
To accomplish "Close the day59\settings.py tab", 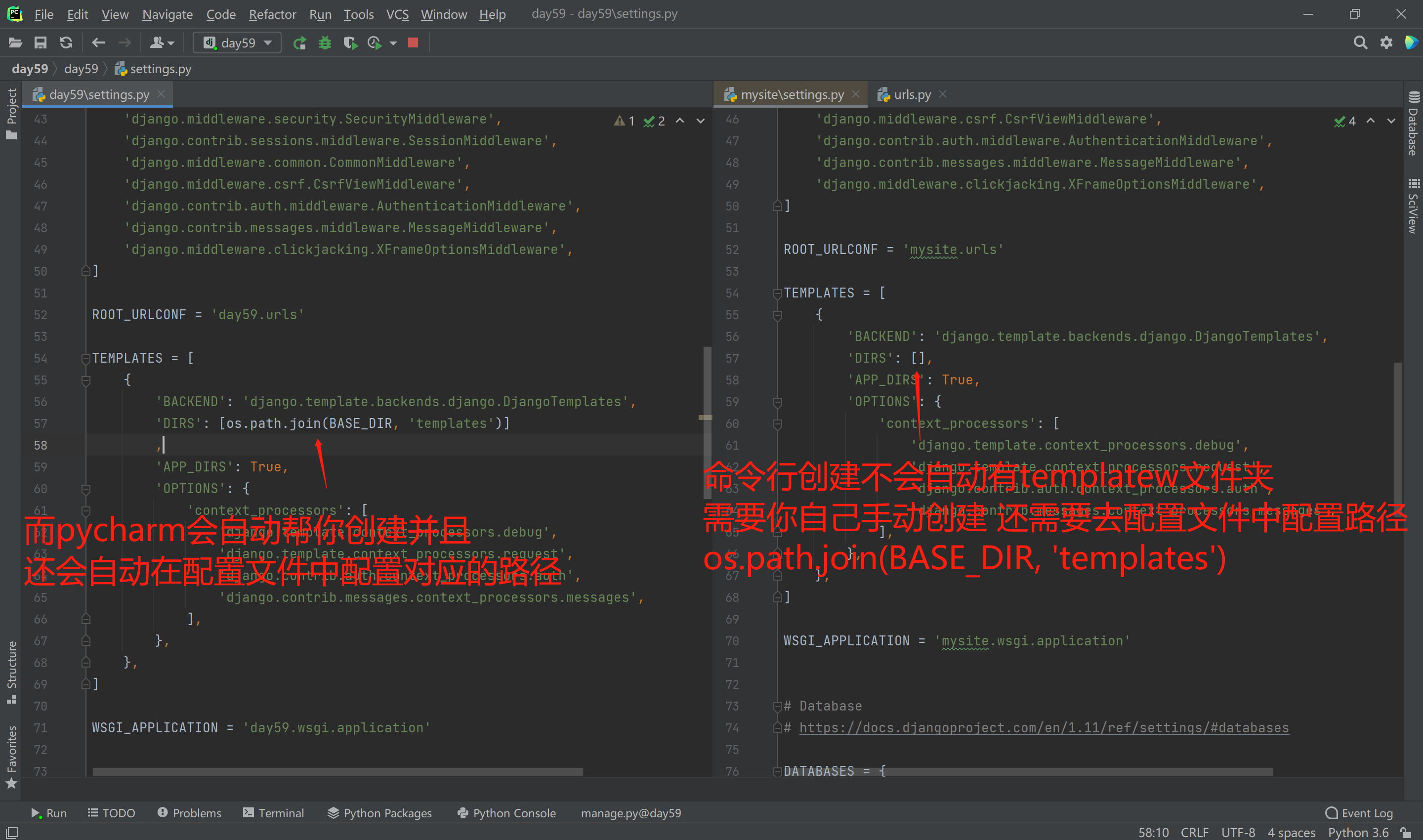I will [x=161, y=94].
